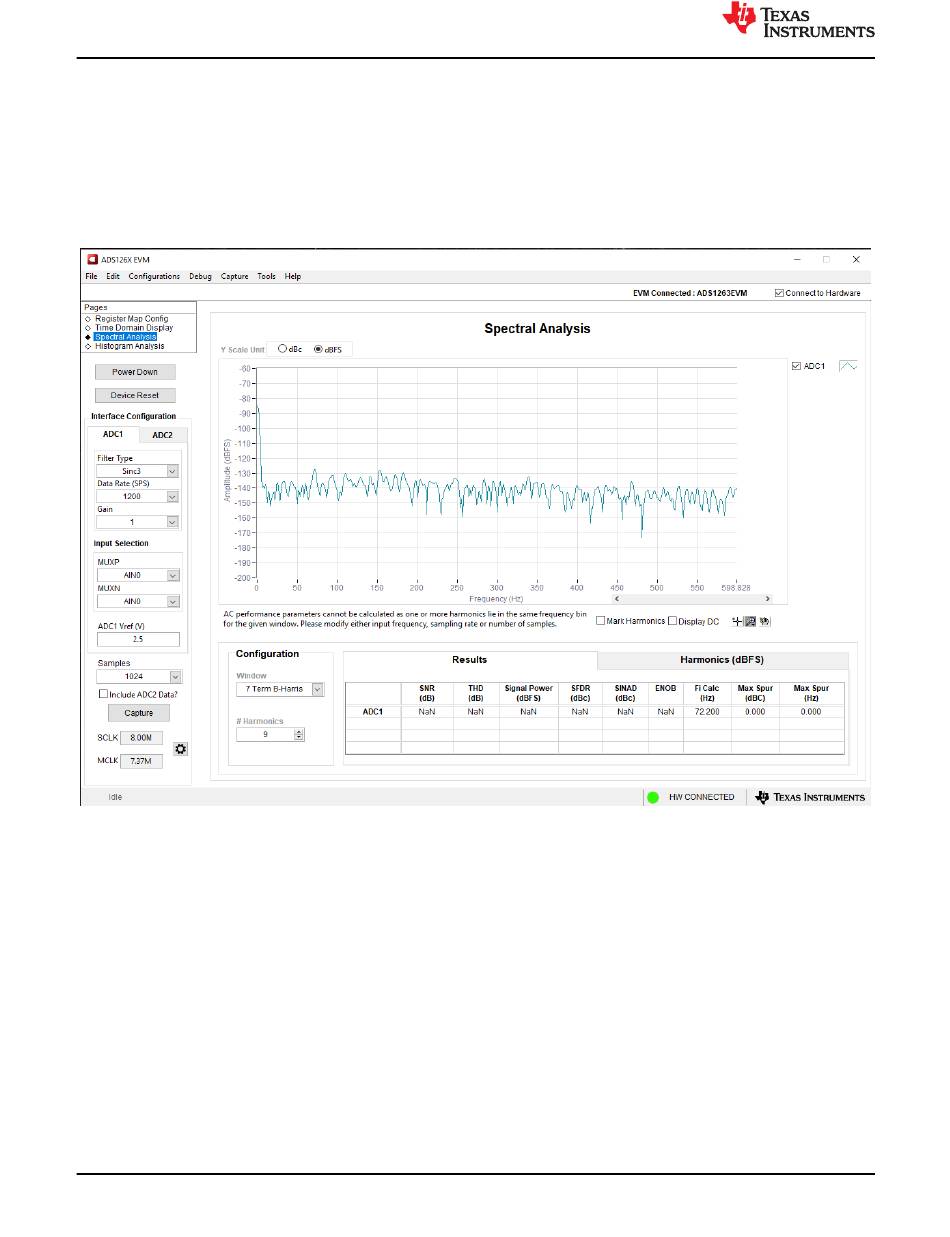Screen dimensions: 950x1237
Task: Click Texas Instruments logo in status bar
Action: pyautogui.click(x=810, y=797)
